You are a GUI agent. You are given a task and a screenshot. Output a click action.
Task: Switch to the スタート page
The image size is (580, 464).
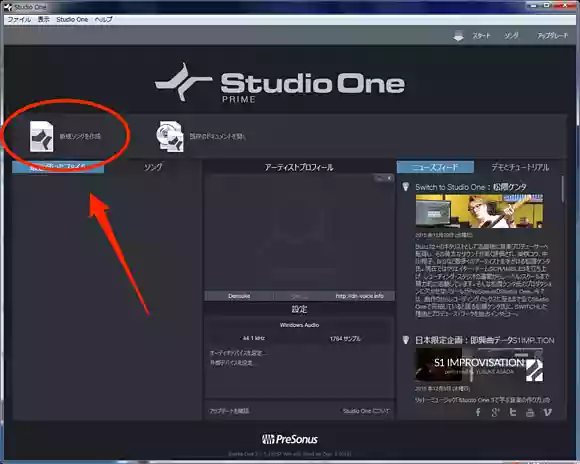tap(481, 36)
